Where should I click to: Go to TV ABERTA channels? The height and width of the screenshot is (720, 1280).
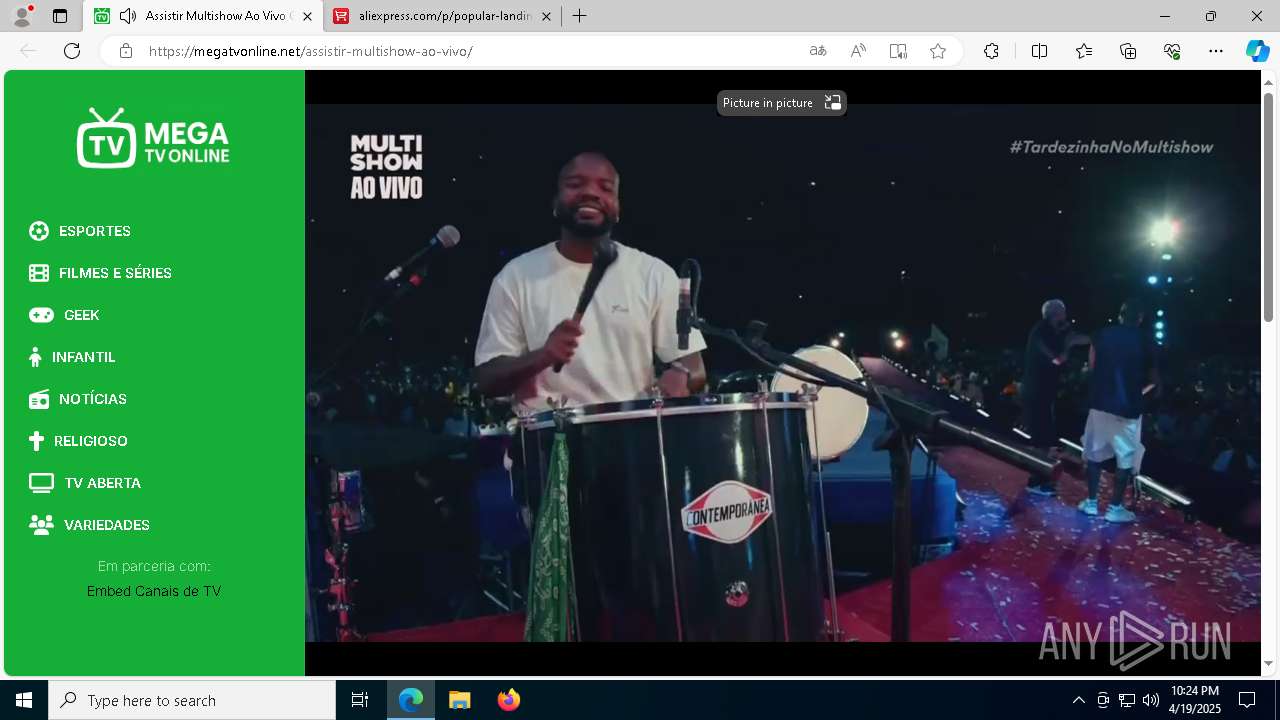pos(103,483)
